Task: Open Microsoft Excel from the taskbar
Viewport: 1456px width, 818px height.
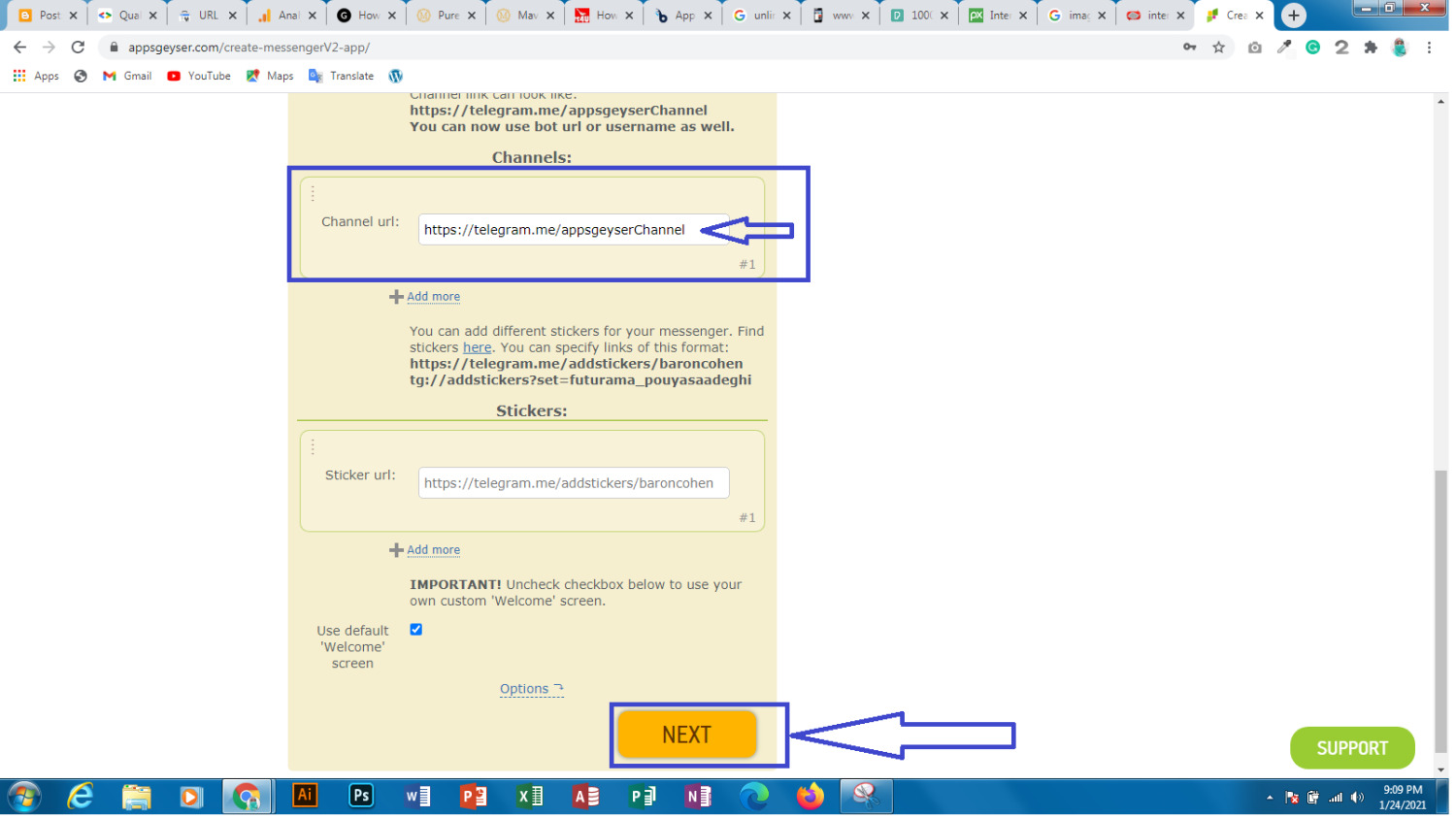Action: pos(530,797)
